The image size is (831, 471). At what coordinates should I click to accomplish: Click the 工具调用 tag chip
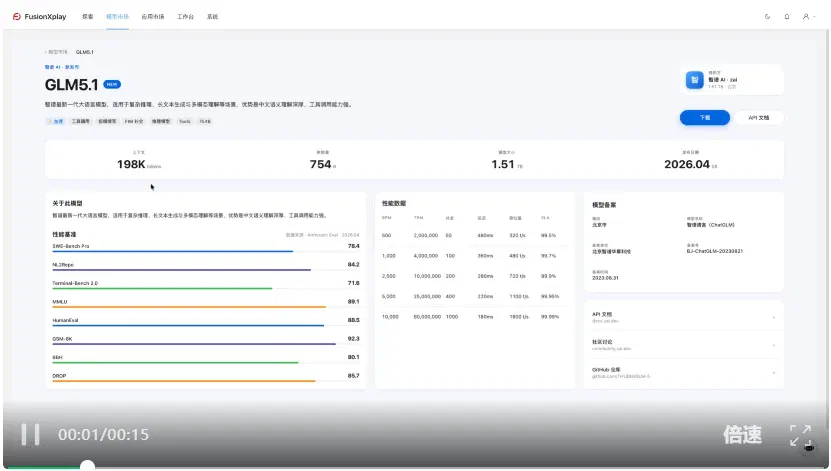tap(81, 121)
